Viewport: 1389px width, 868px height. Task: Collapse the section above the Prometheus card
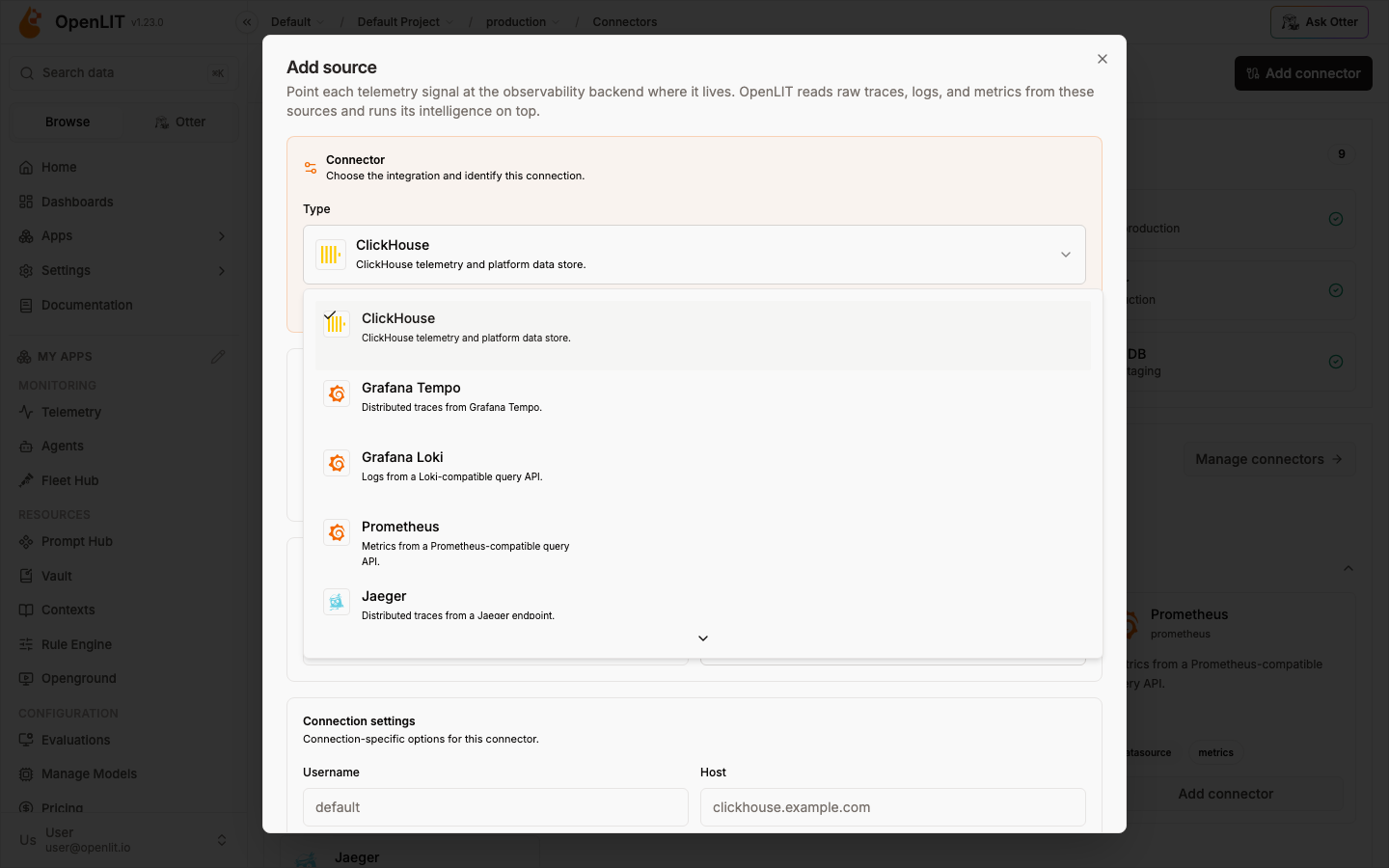(1348, 568)
